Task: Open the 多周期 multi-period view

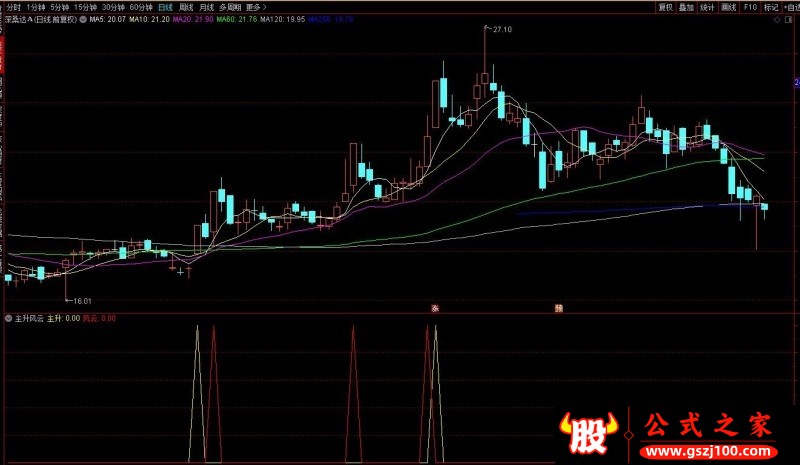Action: tap(230, 7)
